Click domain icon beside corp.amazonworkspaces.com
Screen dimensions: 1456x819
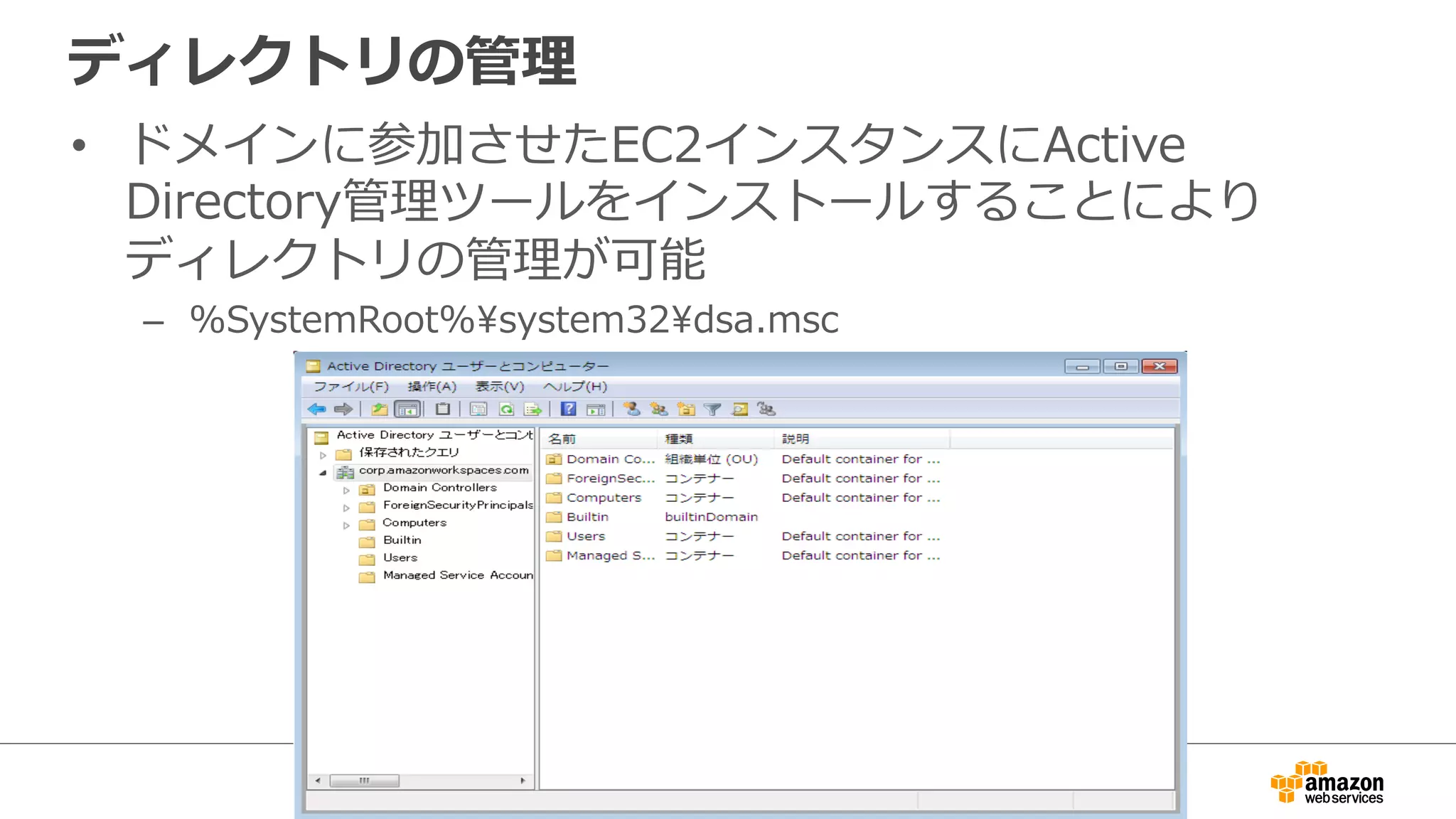(x=345, y=472)
